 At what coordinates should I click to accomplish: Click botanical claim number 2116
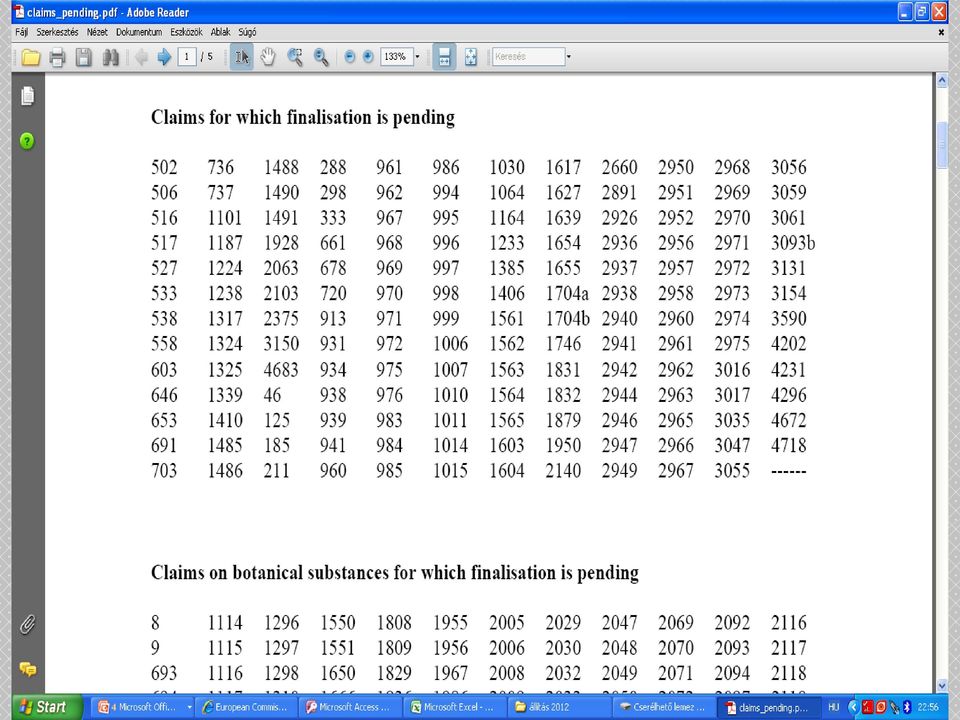pos(788,622)
